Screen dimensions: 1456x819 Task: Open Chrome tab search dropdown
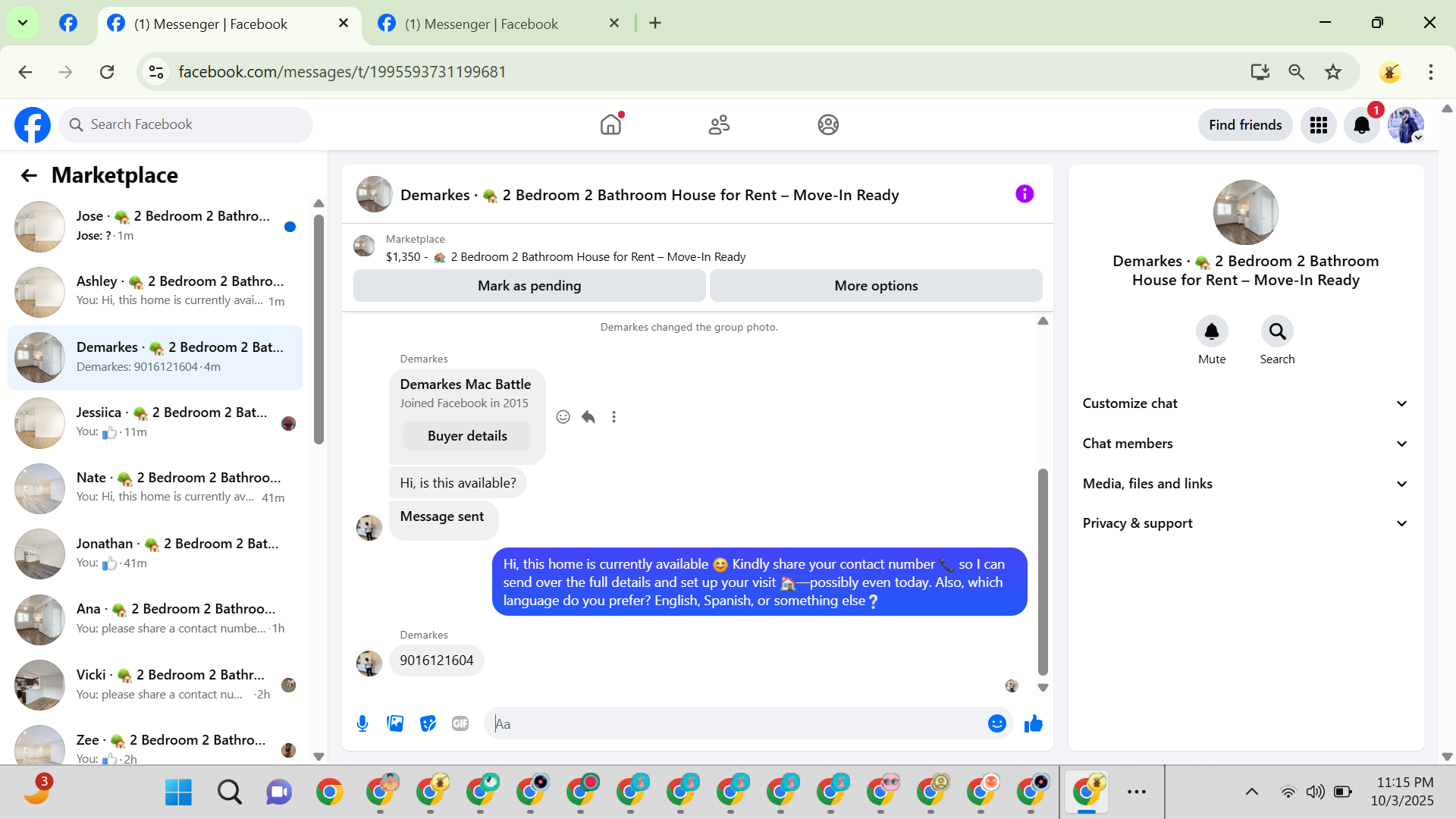point(23,23)
